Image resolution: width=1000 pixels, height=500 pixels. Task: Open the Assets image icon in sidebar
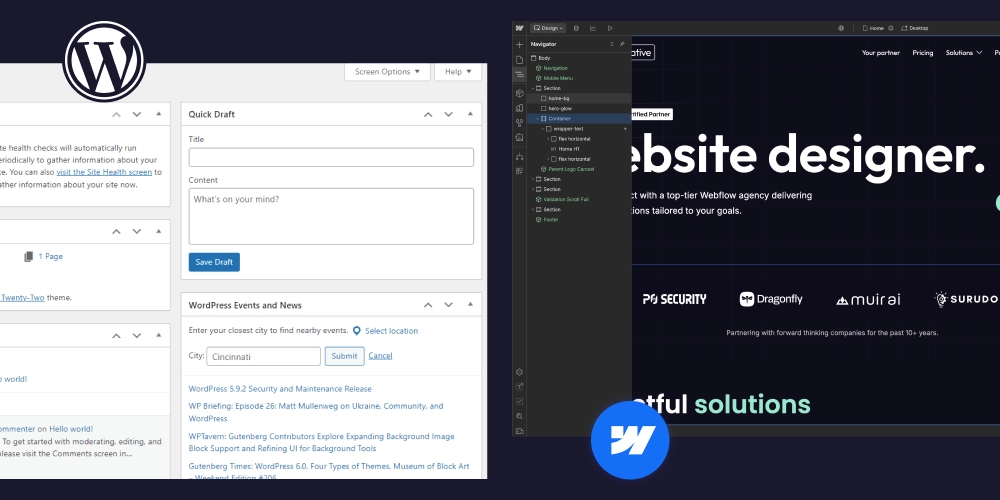coord(519,137)
